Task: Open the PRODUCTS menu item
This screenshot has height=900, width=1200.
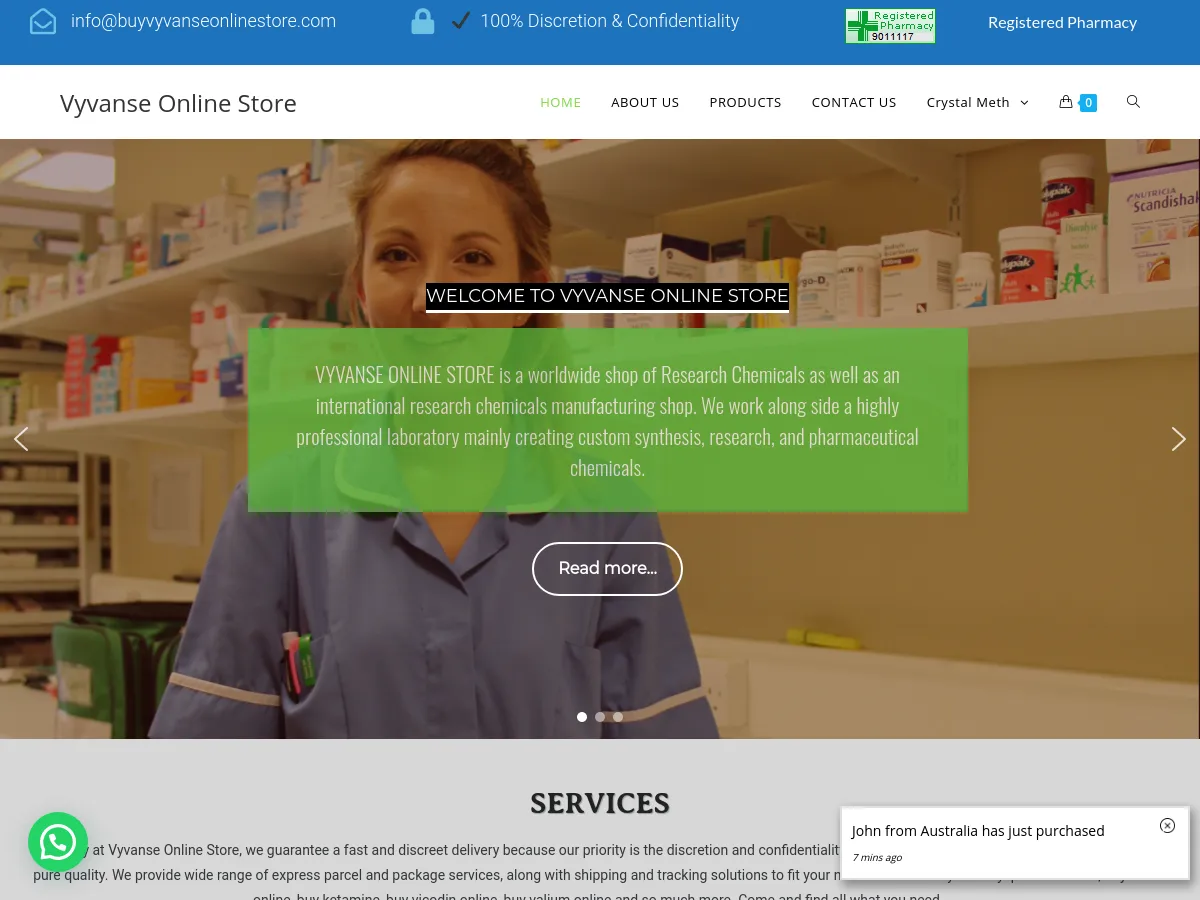Action: click(745, 102)
